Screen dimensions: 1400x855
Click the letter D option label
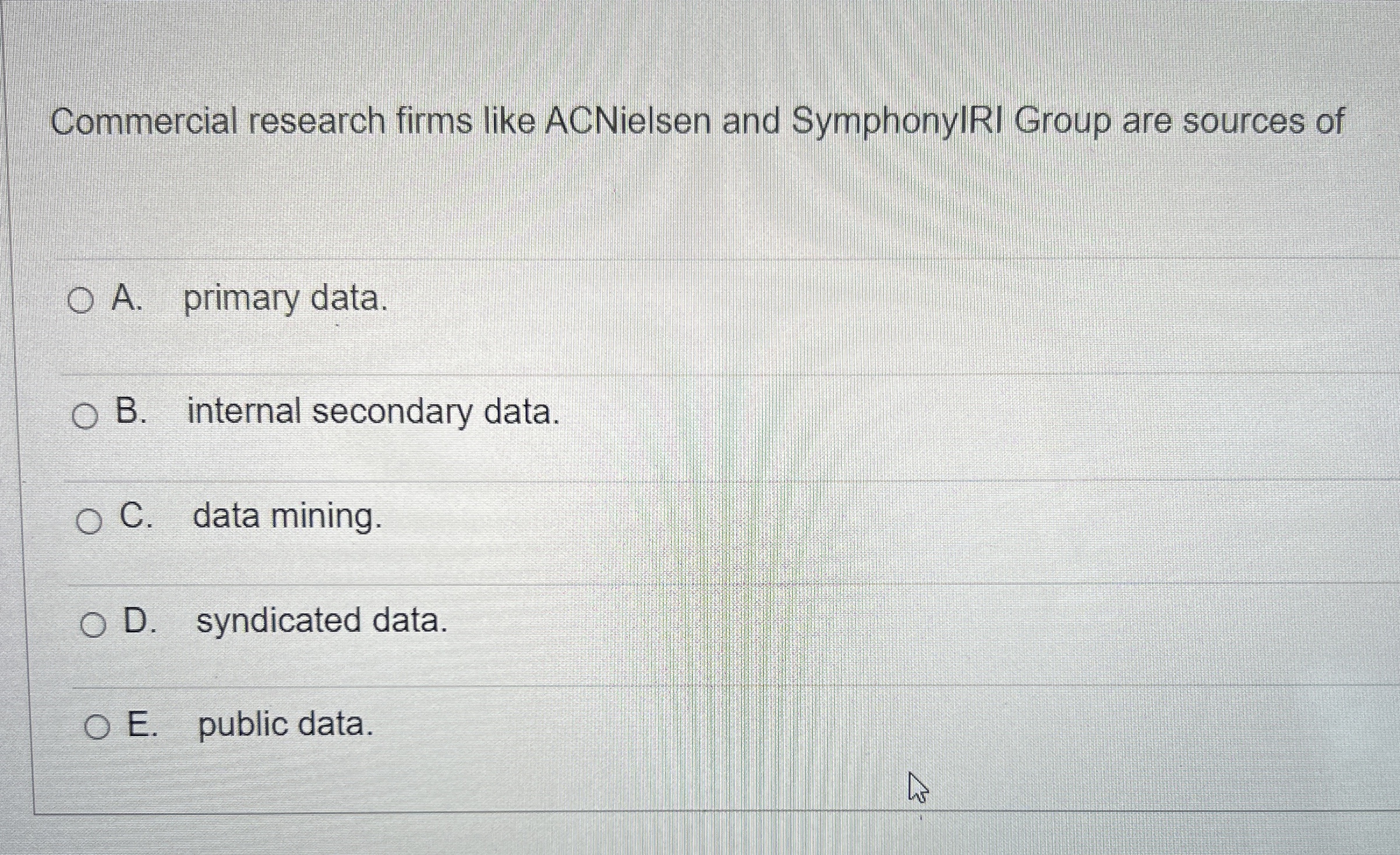[140, 620]
